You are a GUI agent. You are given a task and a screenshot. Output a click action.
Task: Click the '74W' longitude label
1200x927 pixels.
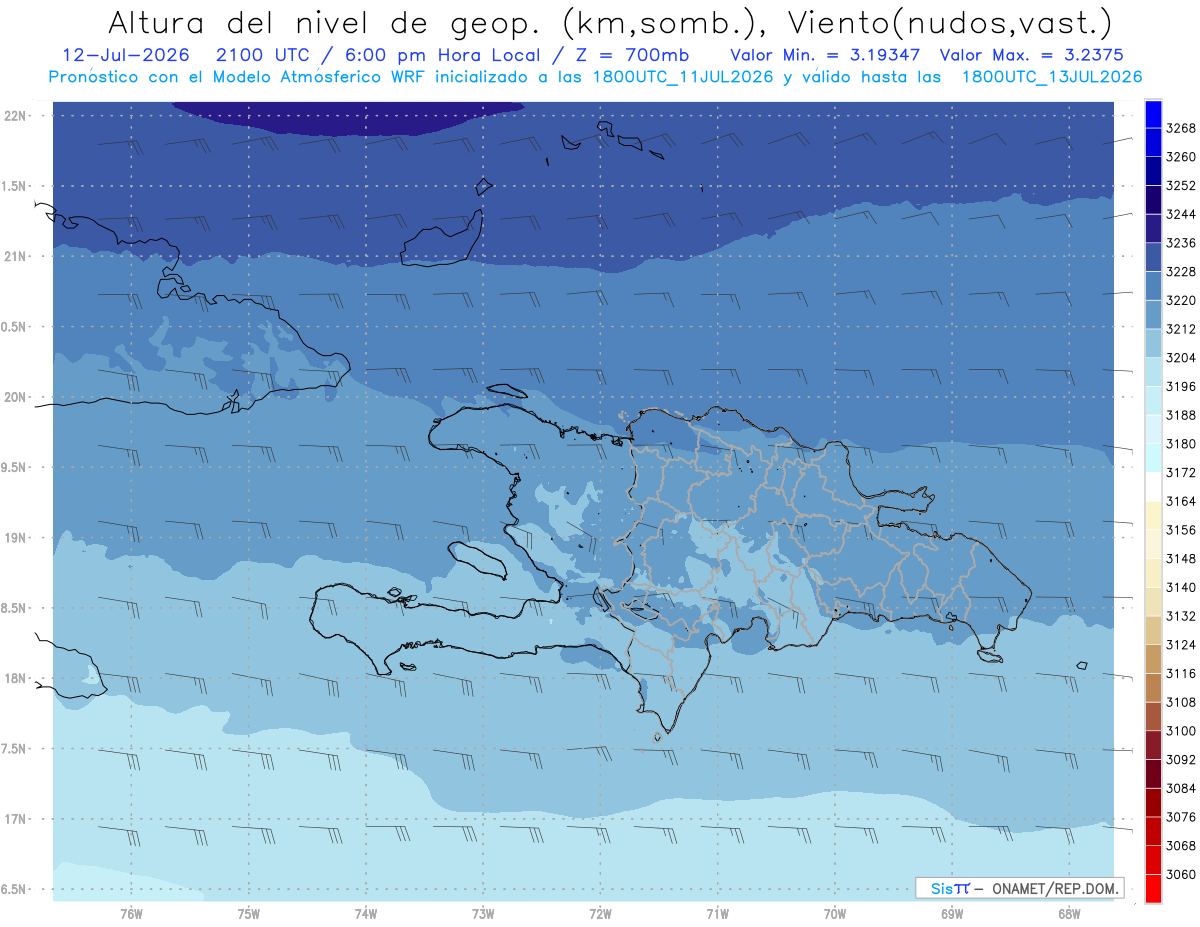tap(365, 914)
